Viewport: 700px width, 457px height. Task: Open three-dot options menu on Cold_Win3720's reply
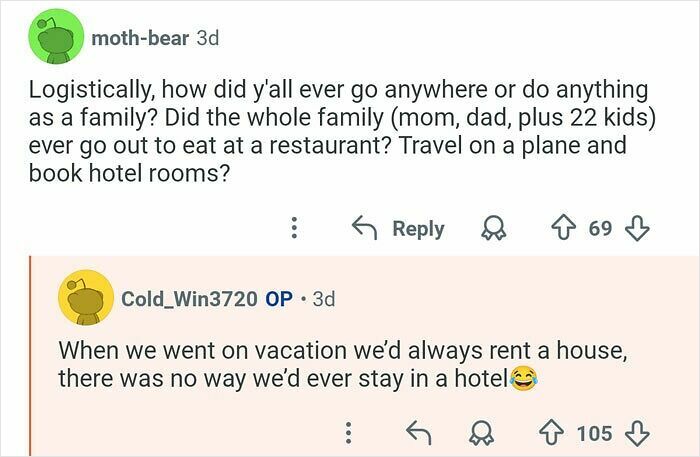pyautogui.click(x=348, y=433)
